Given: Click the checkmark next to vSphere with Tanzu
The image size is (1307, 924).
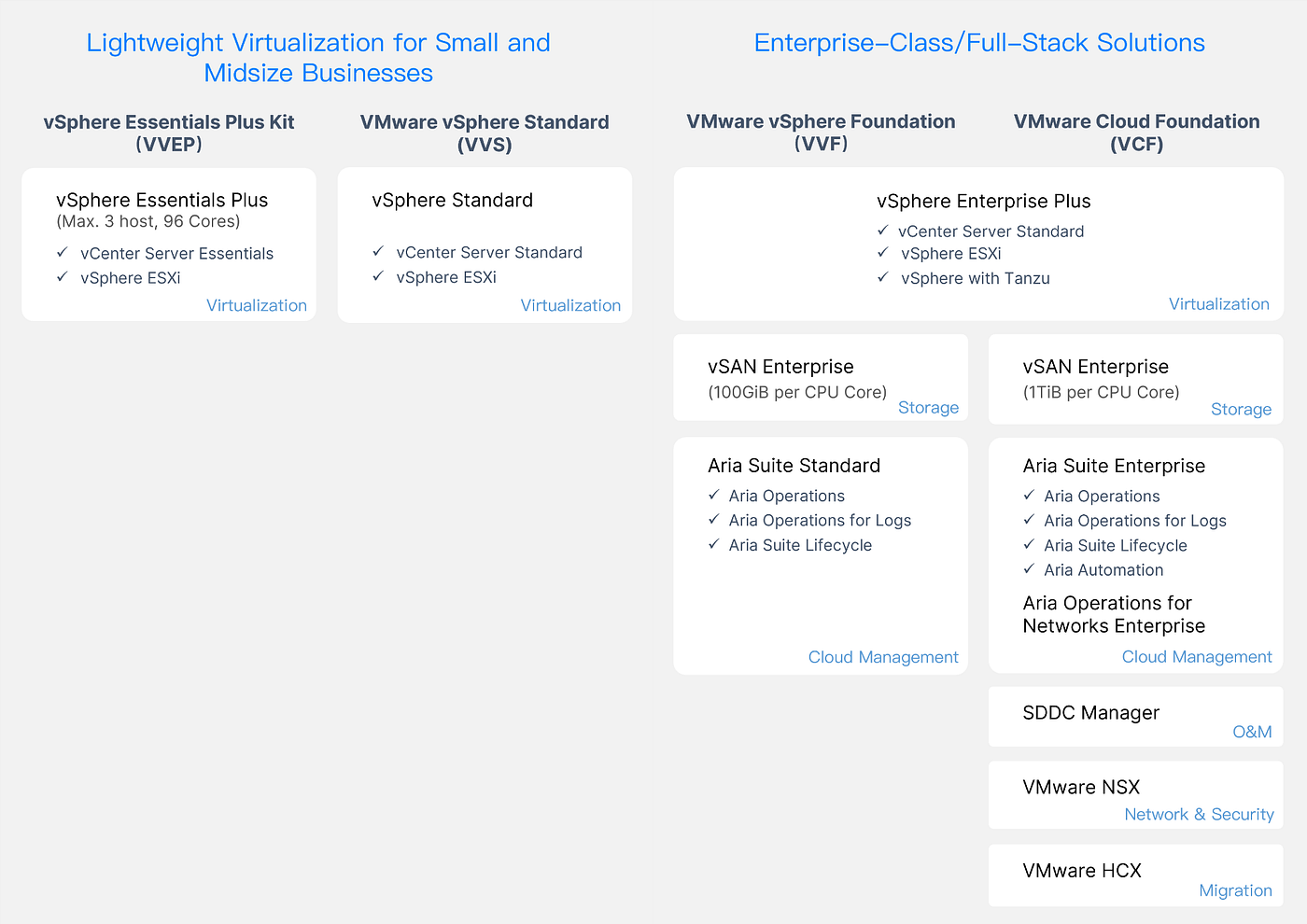Looking at the screenshot, I should pyautogui.click(x=882, y=277).
